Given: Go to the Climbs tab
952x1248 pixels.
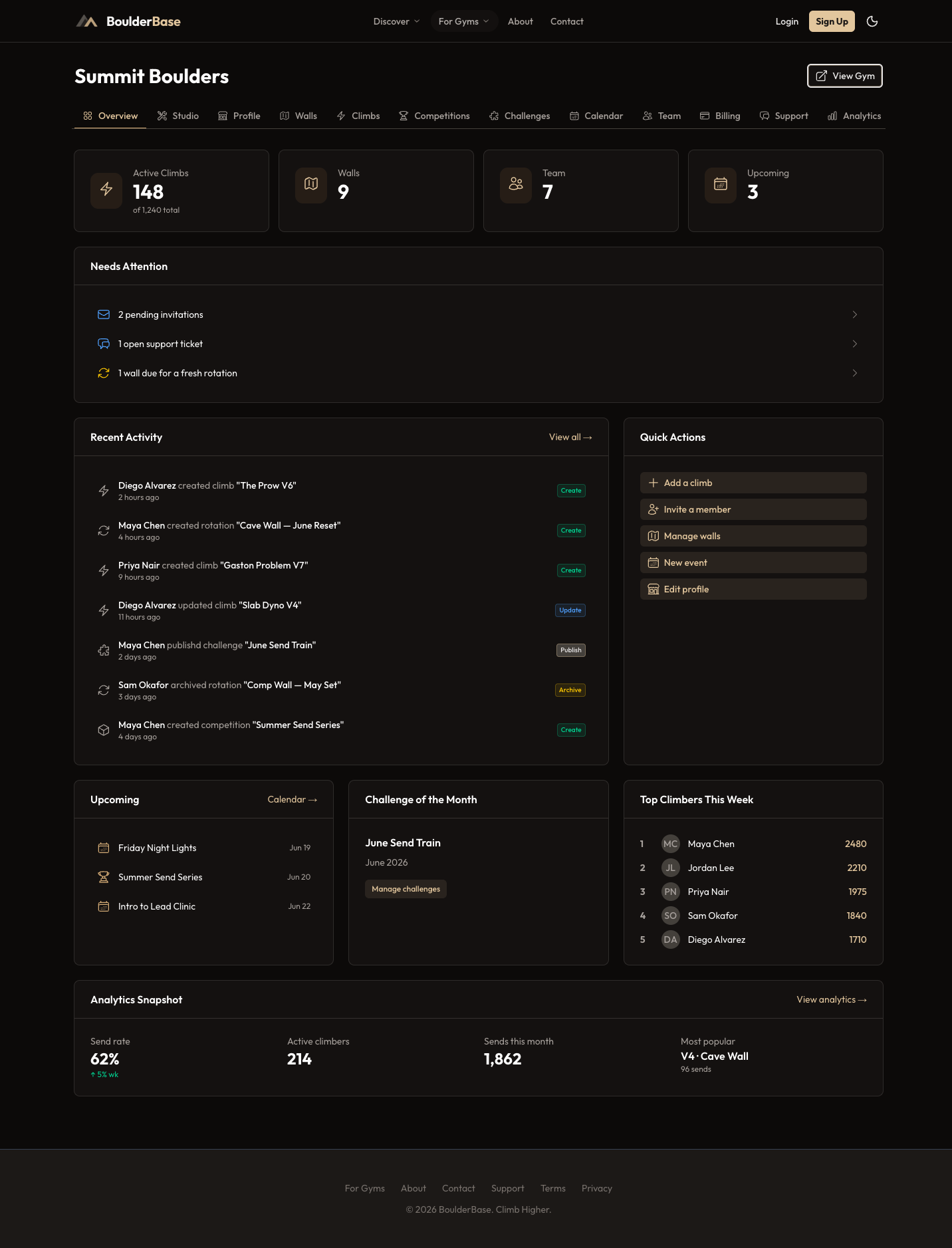Looking at the screenshot, I should 358,116.
